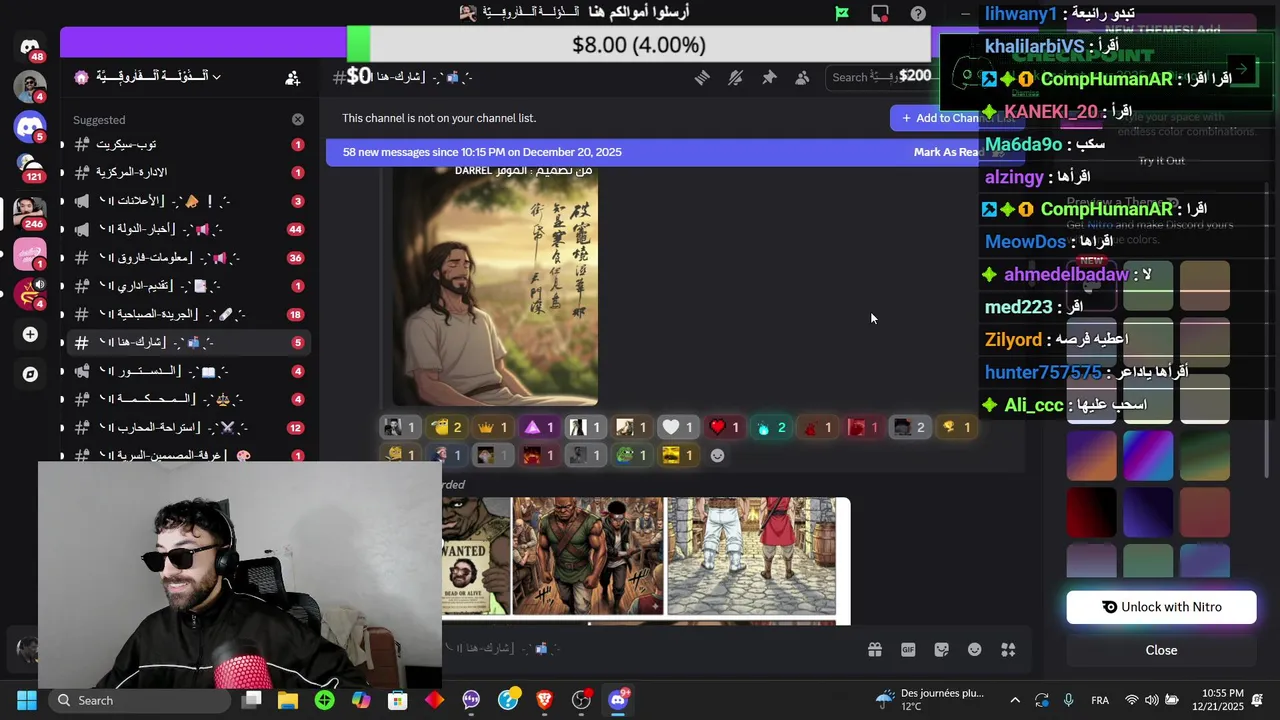Select the dark red theme swatch

tap(1091, 512)
